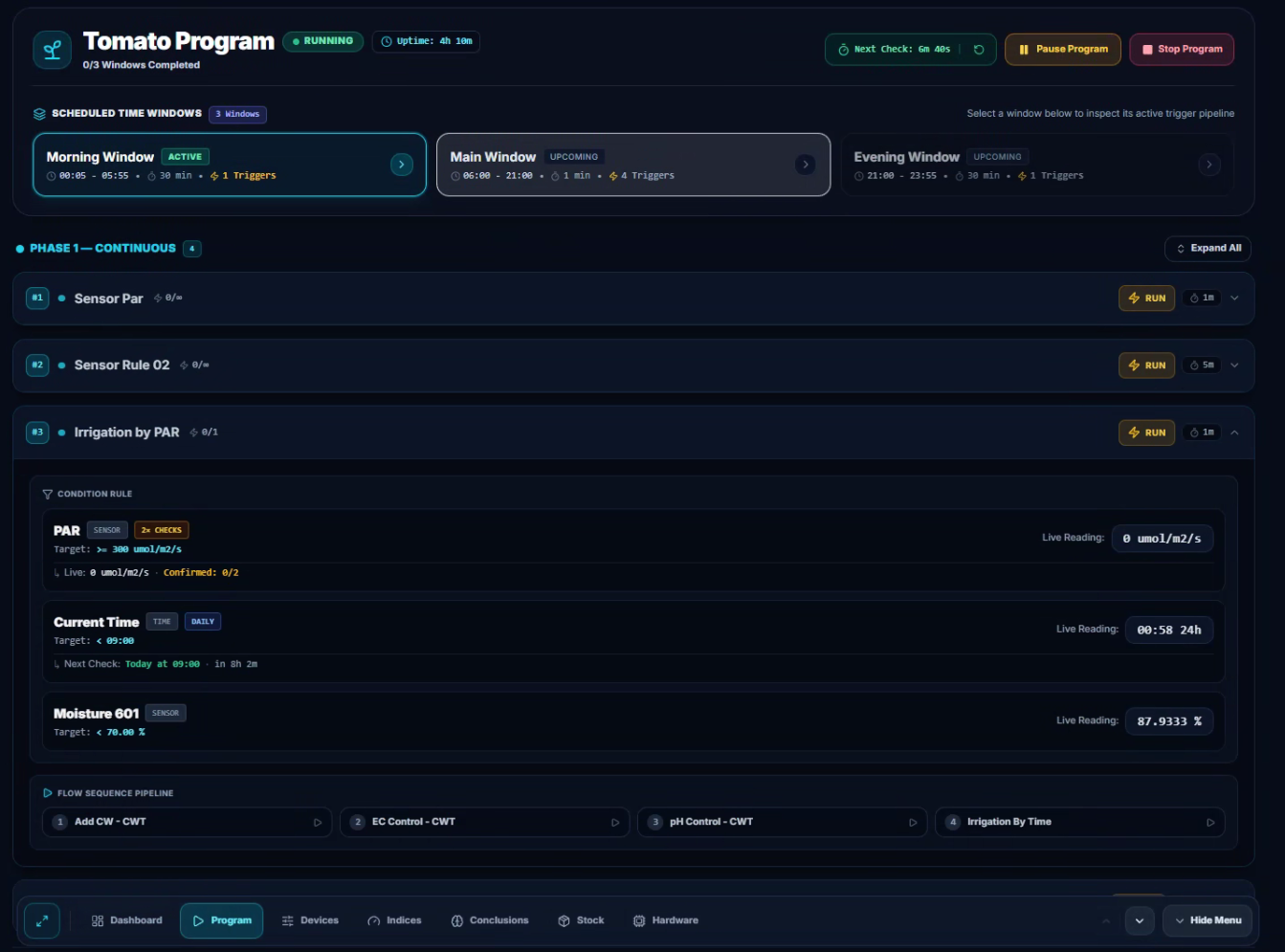Click the Stop Program button

click(x=1182, y=50)
